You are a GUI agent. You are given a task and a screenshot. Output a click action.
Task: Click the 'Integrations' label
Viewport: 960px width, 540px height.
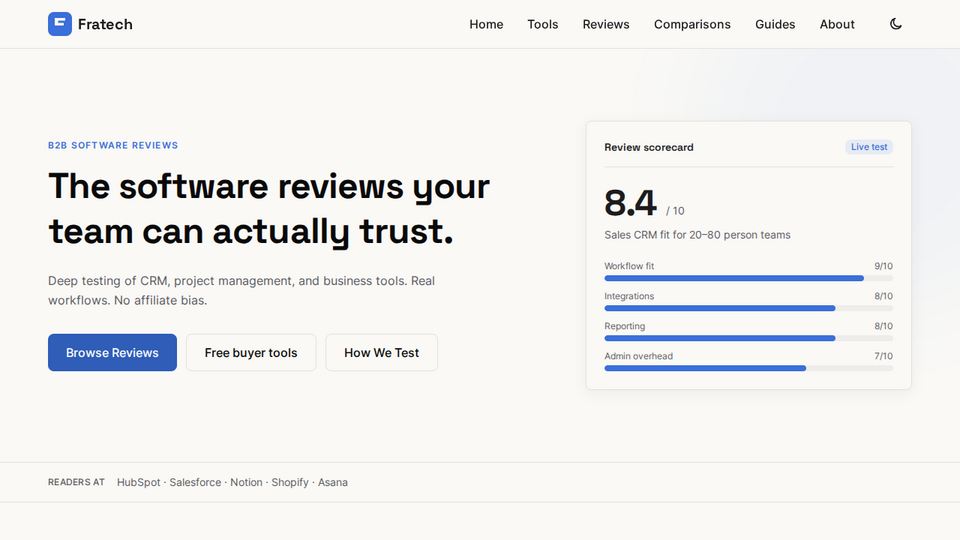point(629,296)
